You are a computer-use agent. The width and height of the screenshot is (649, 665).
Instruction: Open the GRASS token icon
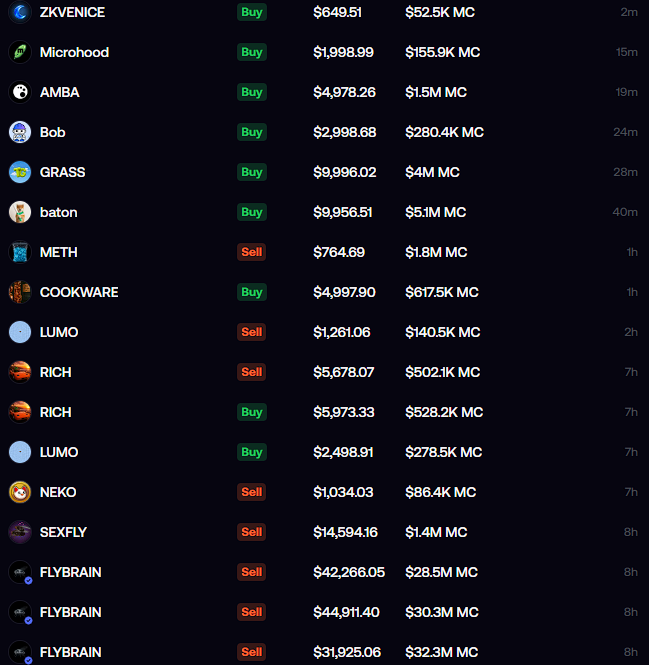pyautogui.click(x=20, y=172)
